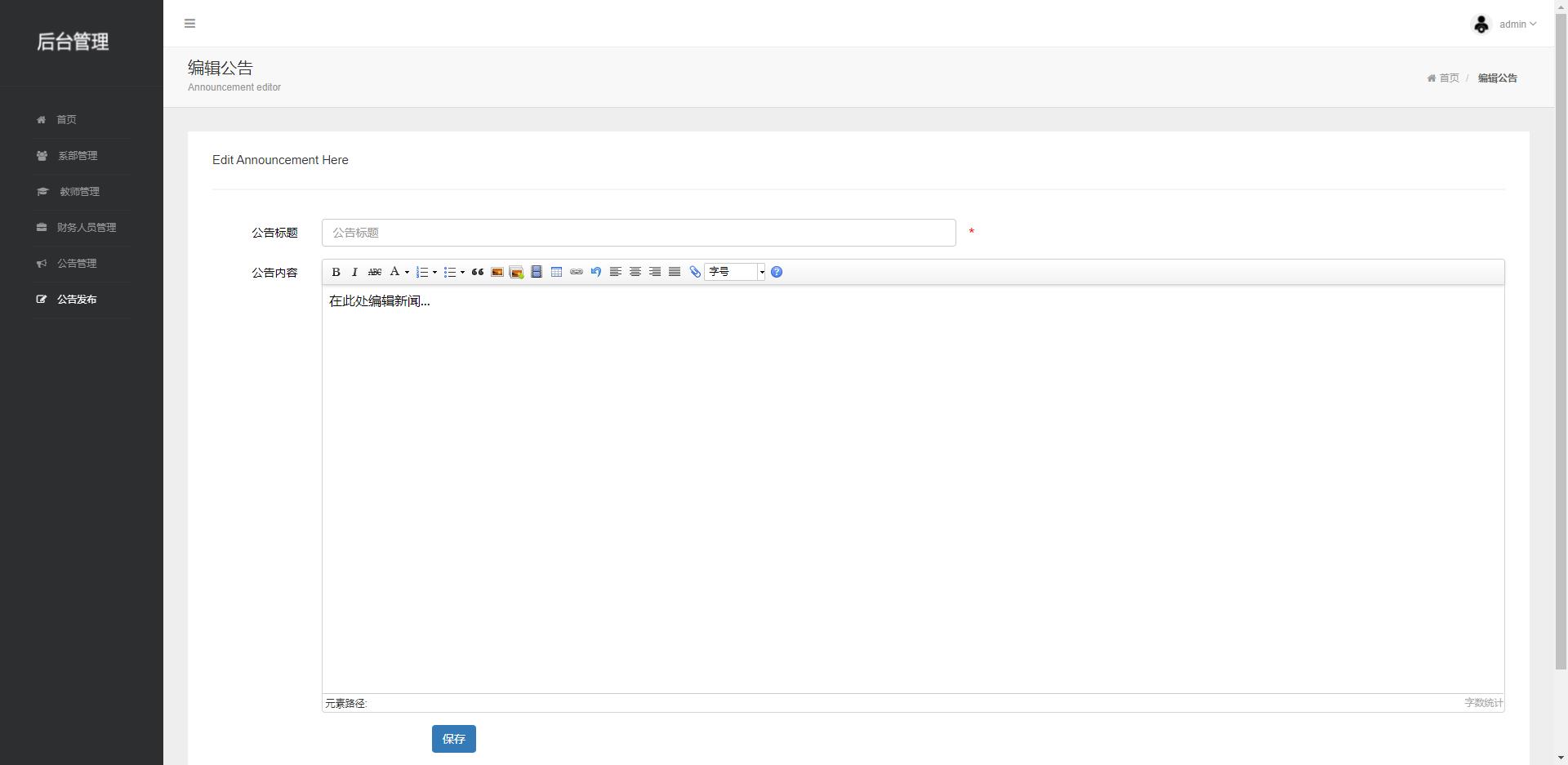Insert a video
The height and width of the screenshot is (765, 1568).
537,272
